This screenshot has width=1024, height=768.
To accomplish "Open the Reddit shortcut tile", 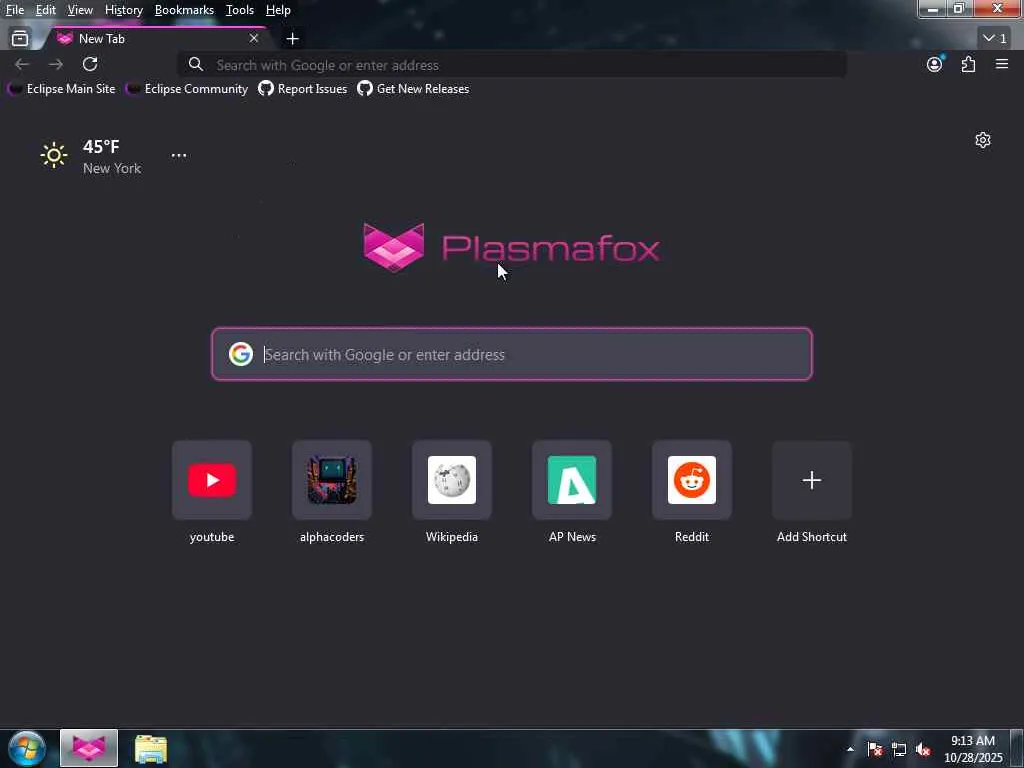I will click(x=692, y=480).
